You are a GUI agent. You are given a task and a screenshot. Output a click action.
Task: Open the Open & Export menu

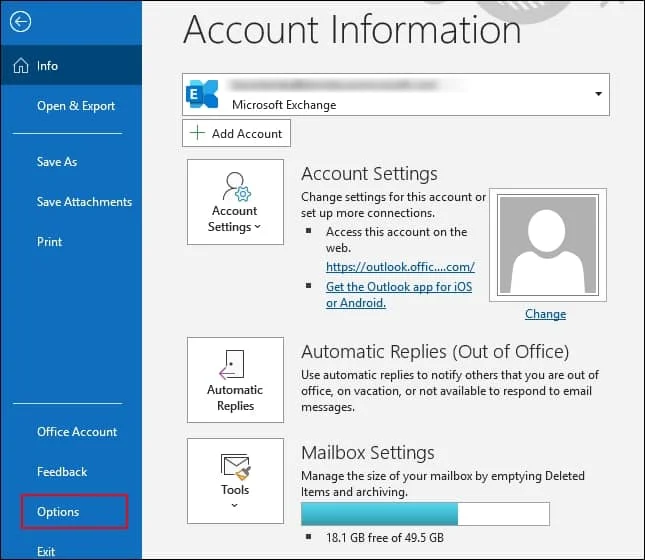76,106
